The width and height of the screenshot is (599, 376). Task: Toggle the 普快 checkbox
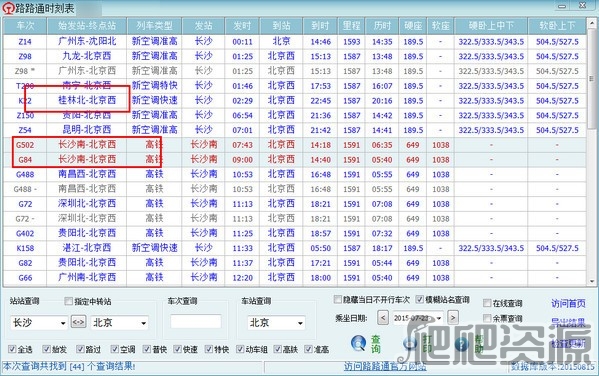click(x=147, y=349)
